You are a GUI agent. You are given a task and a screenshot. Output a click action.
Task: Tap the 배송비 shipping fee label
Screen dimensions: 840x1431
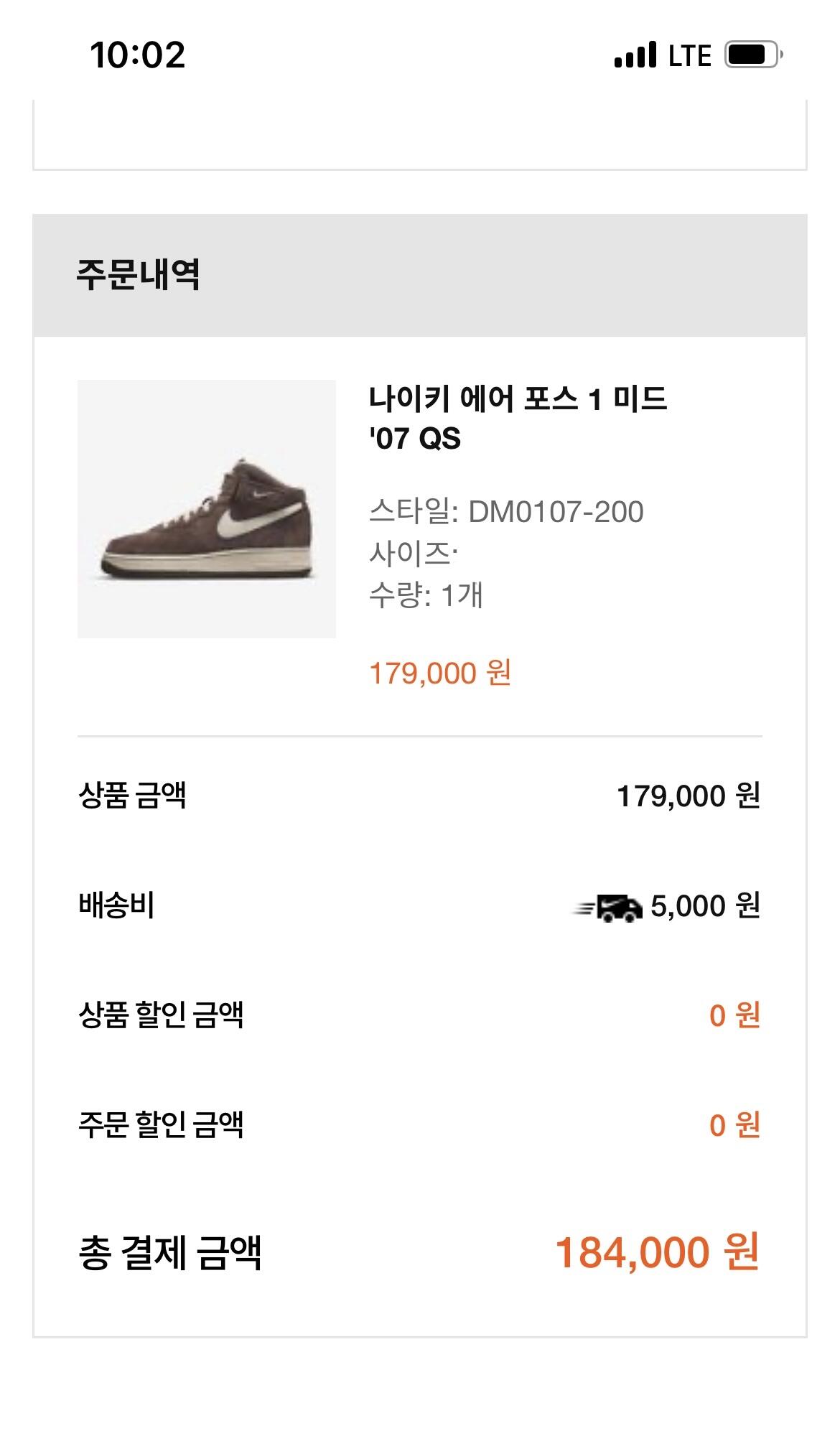pos(116,905)
